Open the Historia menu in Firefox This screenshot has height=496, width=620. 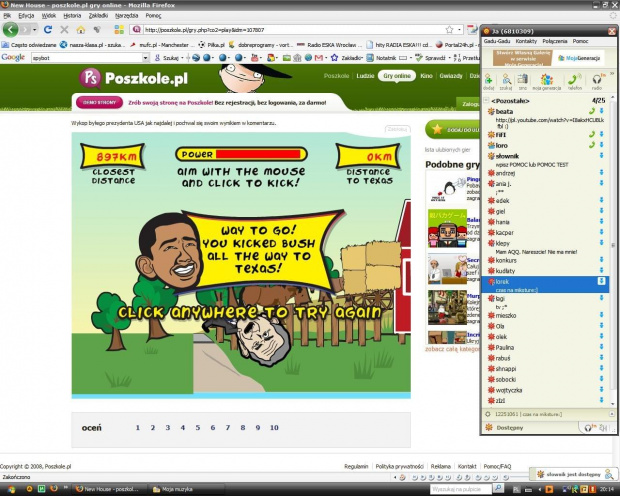click(72, 16)
